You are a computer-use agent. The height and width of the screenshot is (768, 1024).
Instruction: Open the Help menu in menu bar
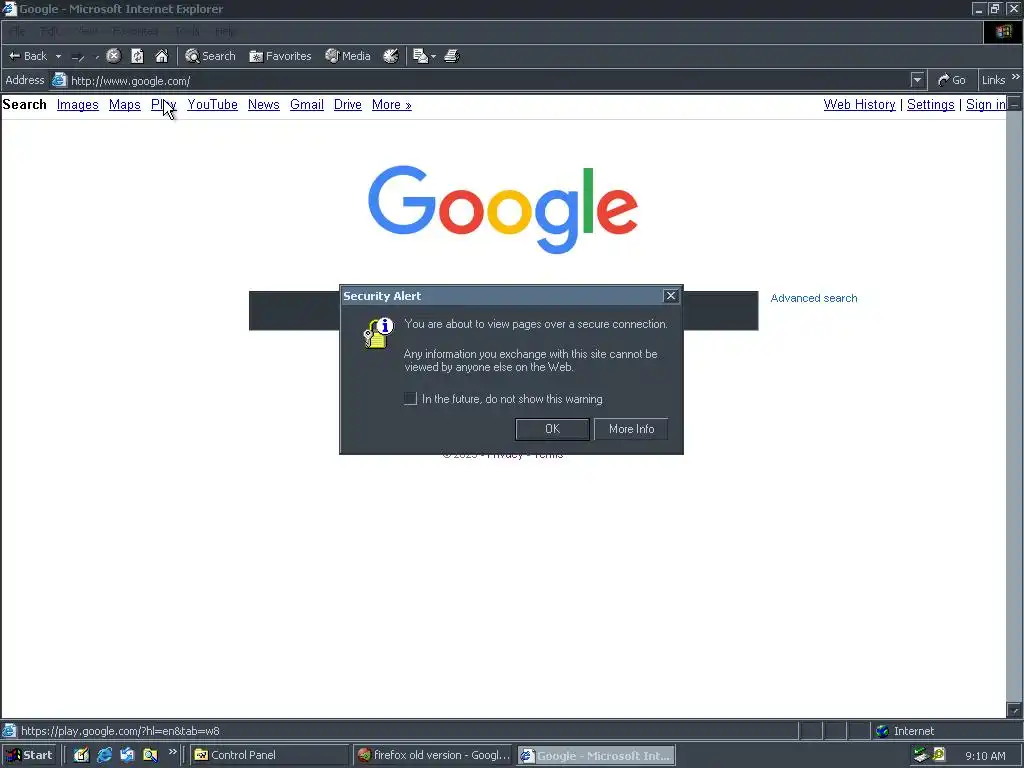[x=225, y=31]
